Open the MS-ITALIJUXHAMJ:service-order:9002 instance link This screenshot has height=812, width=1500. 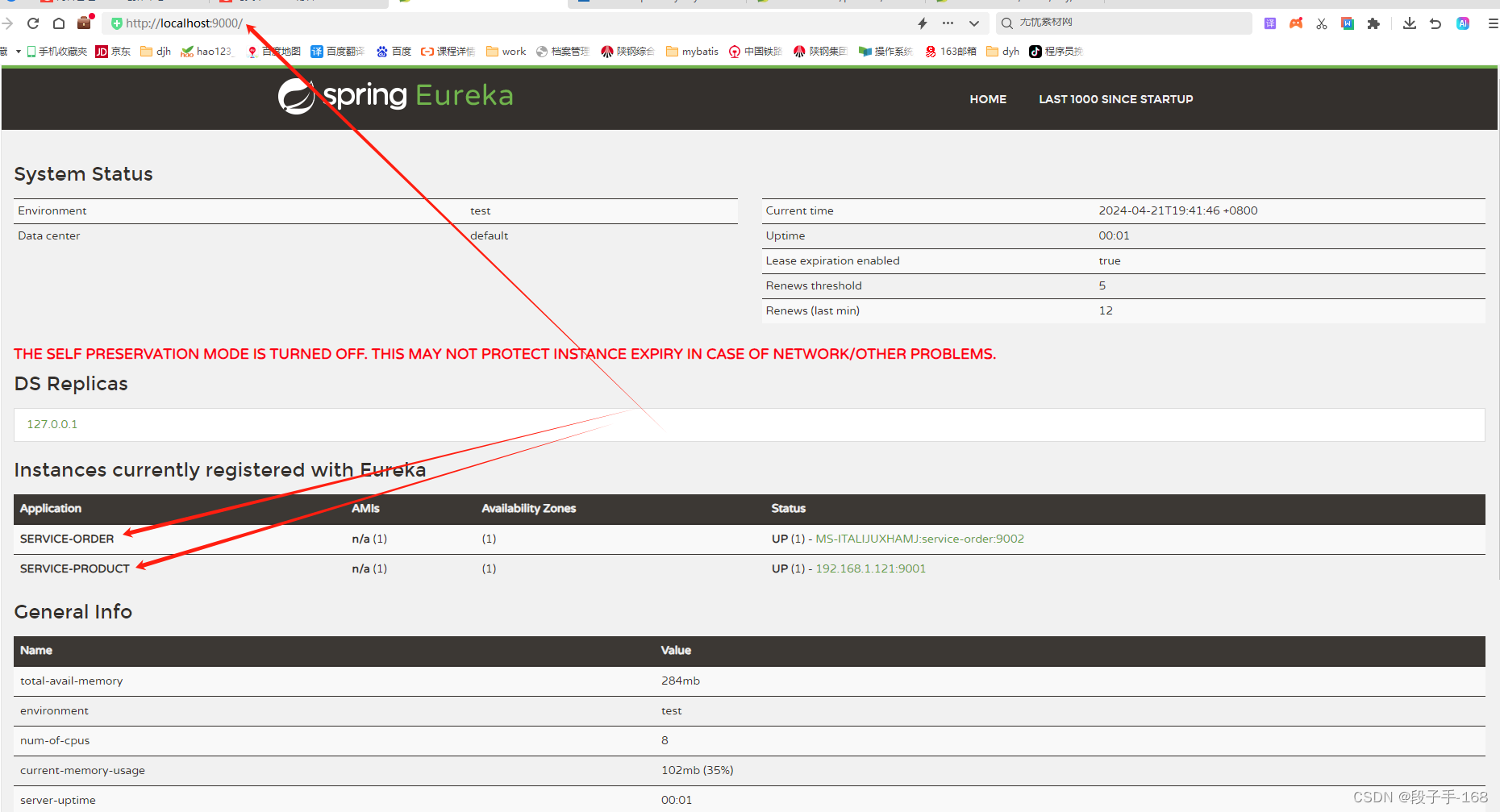(919, 539)
